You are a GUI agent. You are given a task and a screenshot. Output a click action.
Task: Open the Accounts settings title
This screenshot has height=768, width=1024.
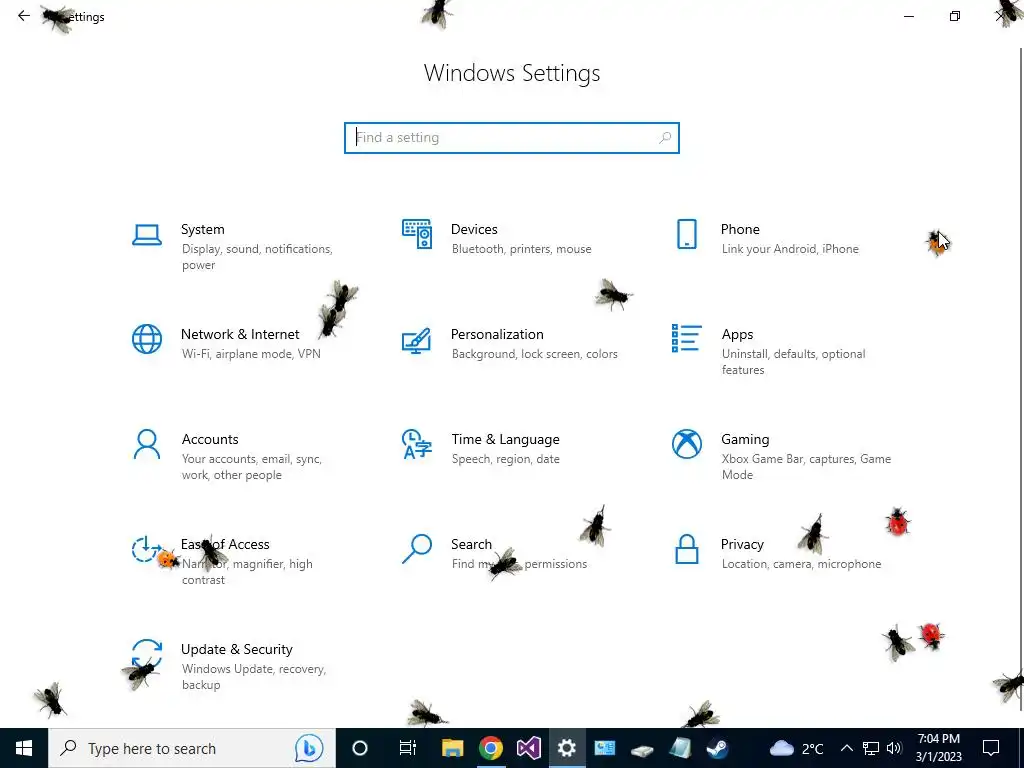210,440
